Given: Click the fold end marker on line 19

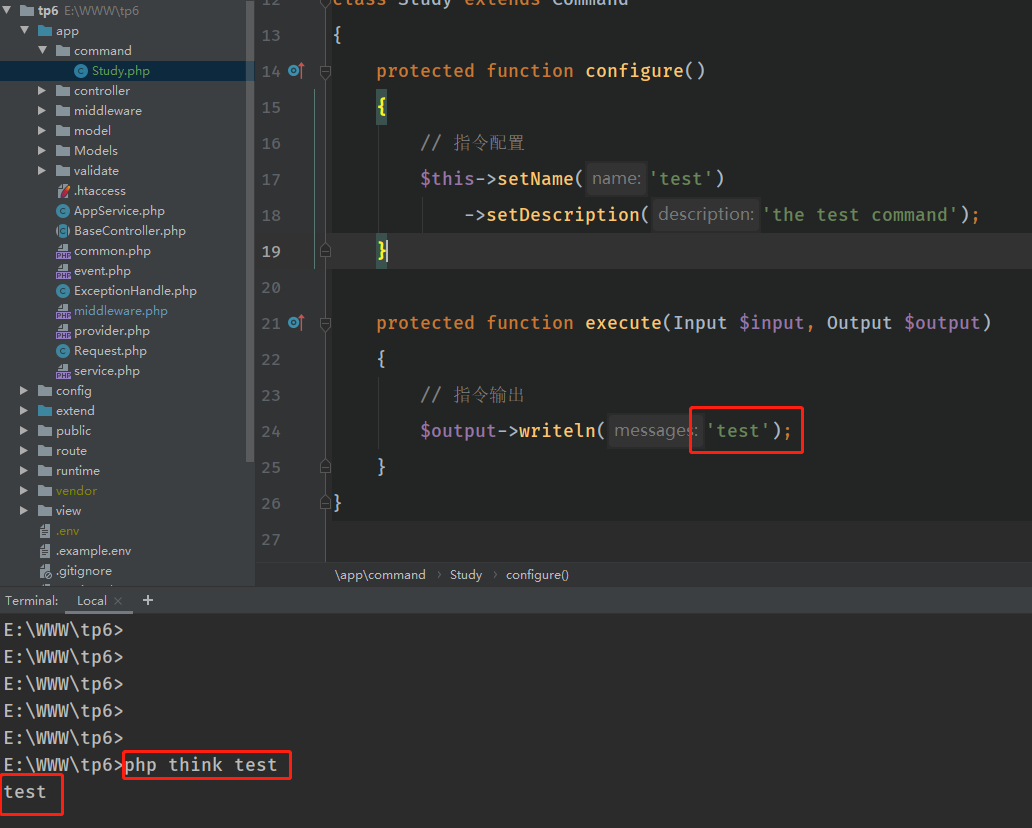Looking at the screenshot, I should 325,251.
